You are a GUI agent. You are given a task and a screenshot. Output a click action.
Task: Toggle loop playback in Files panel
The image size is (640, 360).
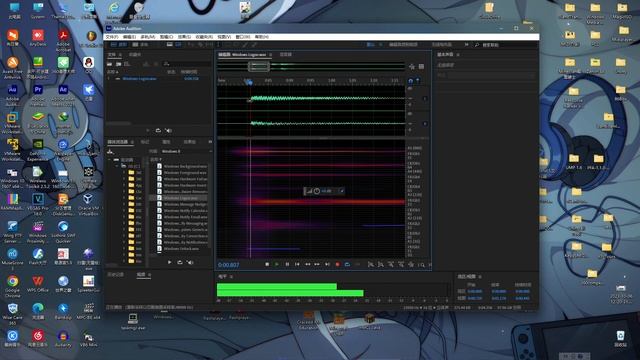[x=158, y=131]
